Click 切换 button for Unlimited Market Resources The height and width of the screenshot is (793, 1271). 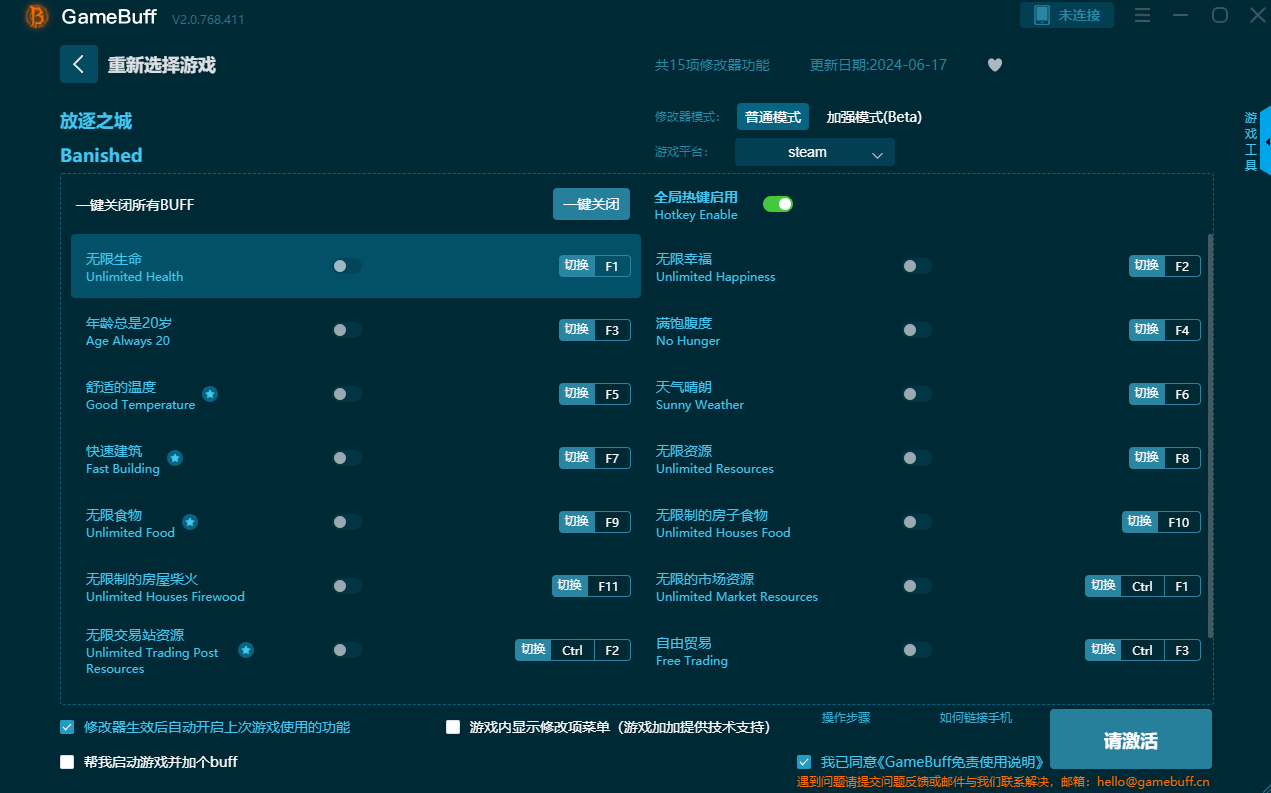tap(1103, 586)
